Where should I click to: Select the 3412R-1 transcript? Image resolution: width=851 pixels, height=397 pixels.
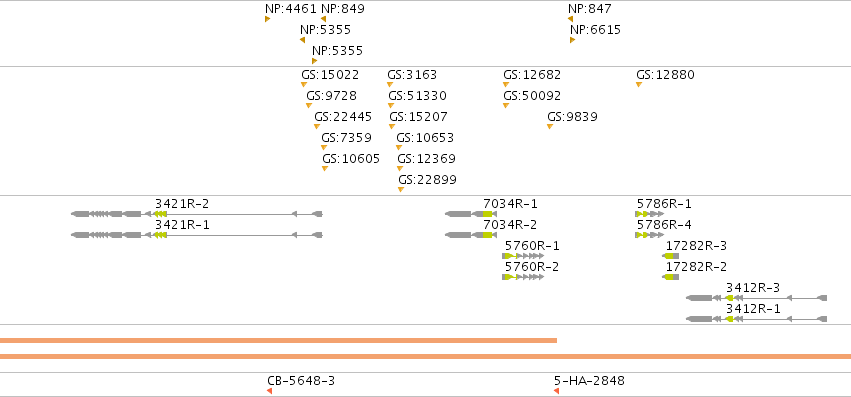(x=757, y=319)
